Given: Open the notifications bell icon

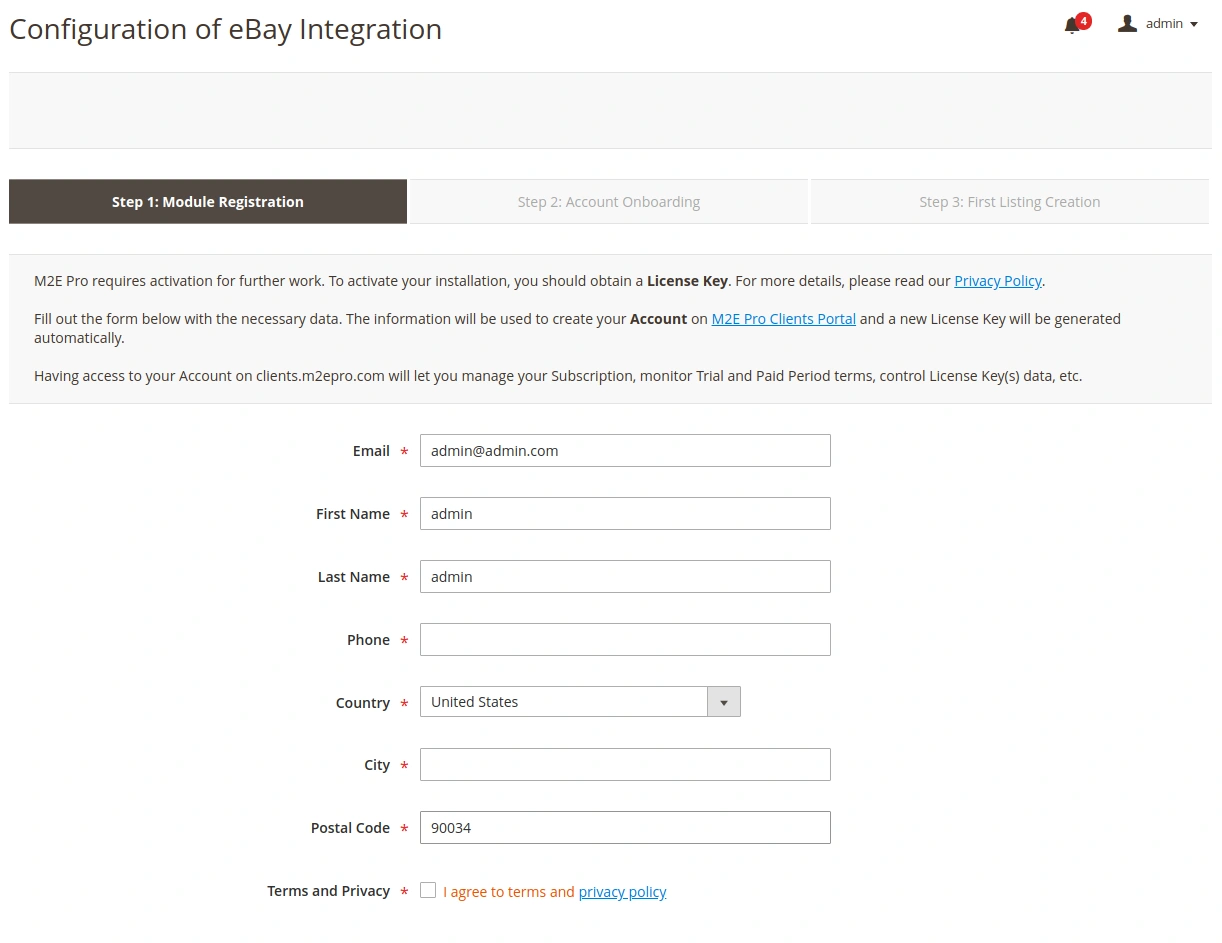Looking at the screenshot, I should point(1072,26).
